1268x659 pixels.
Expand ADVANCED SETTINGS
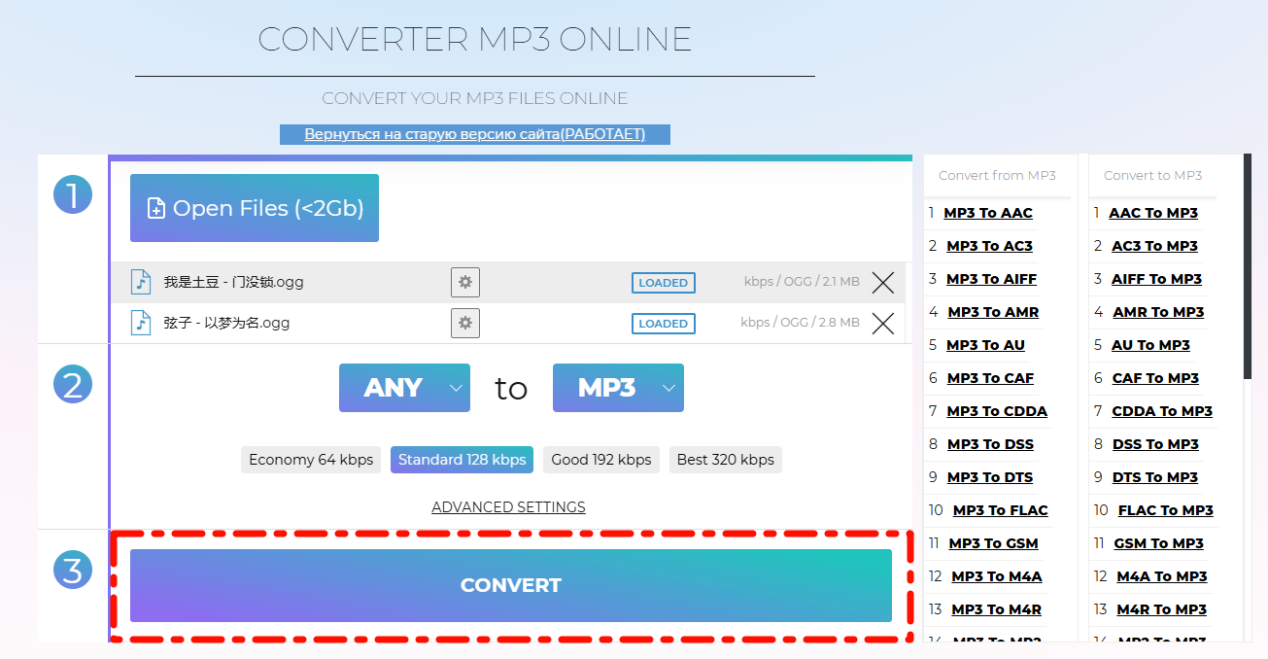509,507
